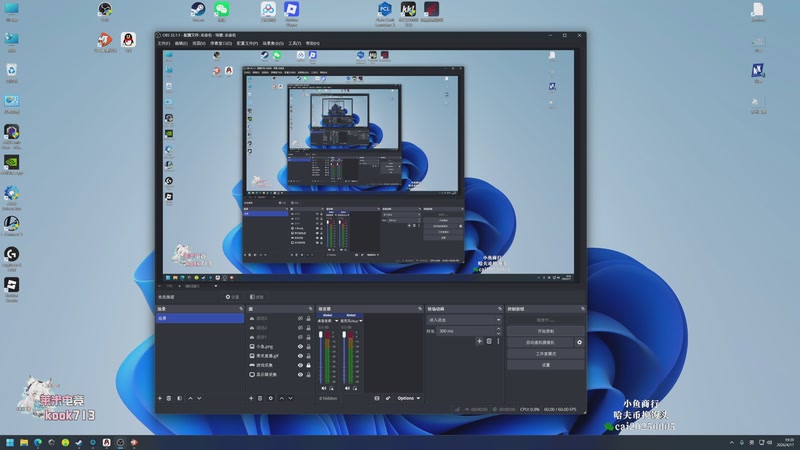Toggle mixer layout icon beside hidden count
The image size is (800, 450).
click(377, 398)
